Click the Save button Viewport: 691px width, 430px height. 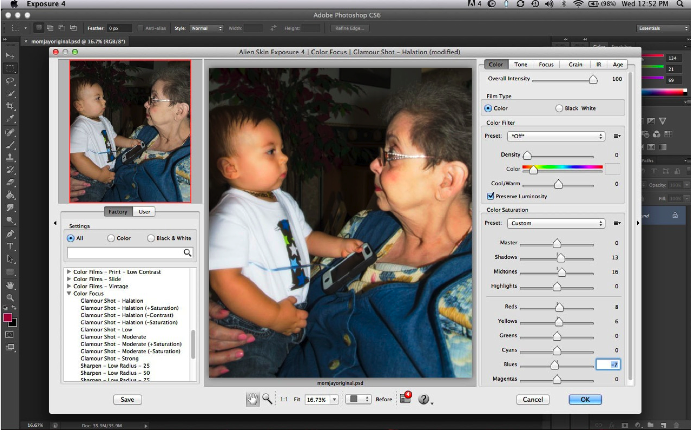click(x=127, y=400)
